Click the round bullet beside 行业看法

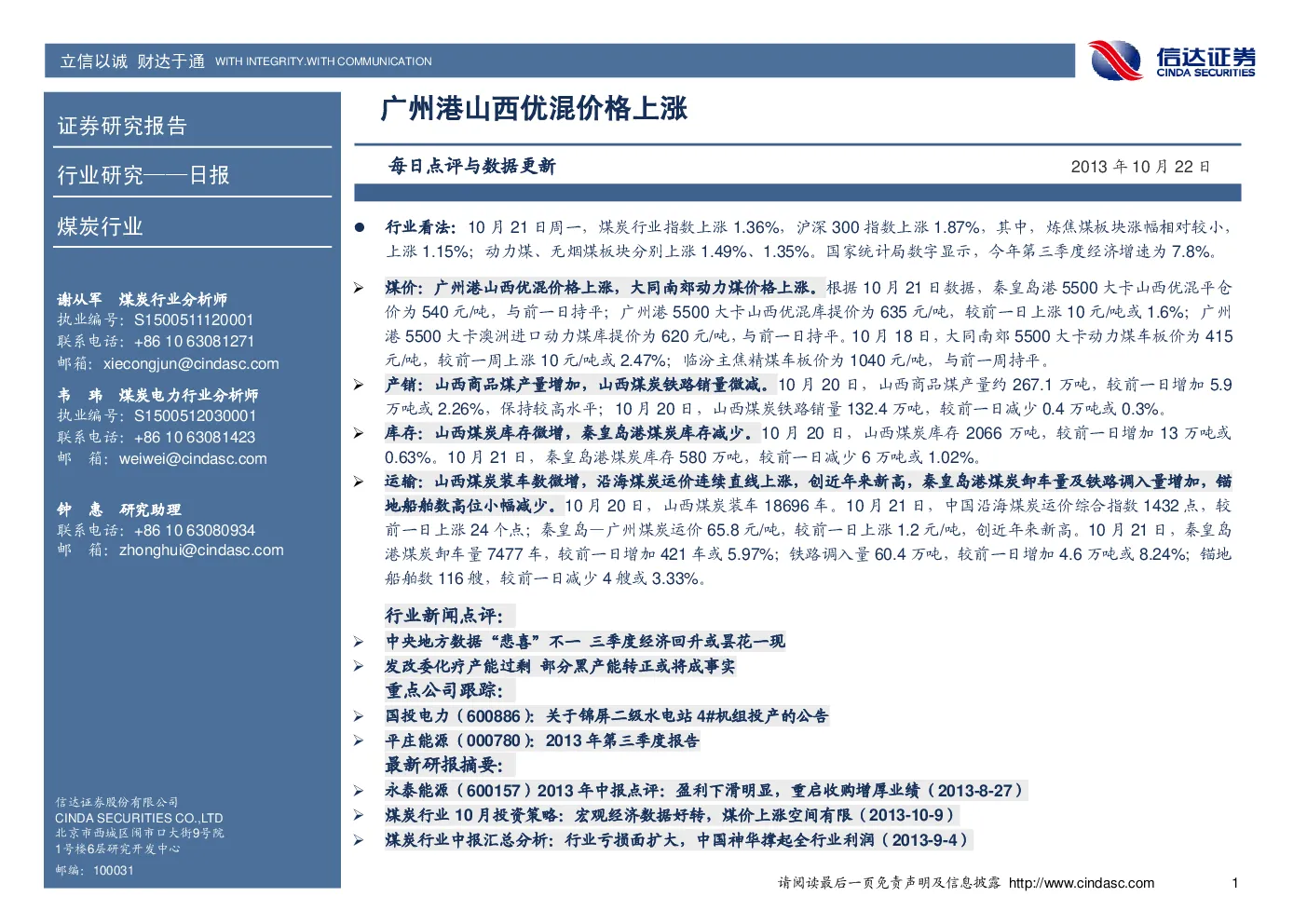[360, 226]
